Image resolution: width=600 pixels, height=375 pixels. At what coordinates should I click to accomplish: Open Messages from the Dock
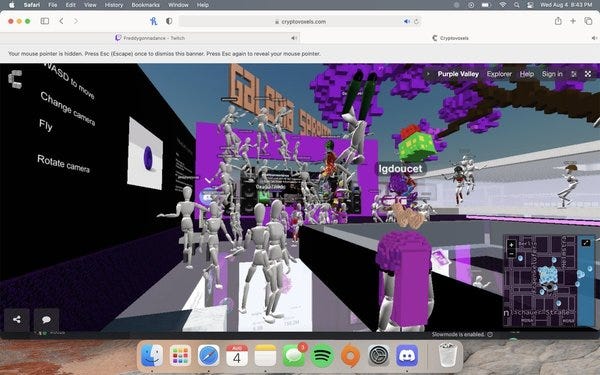tap(293, 355)
